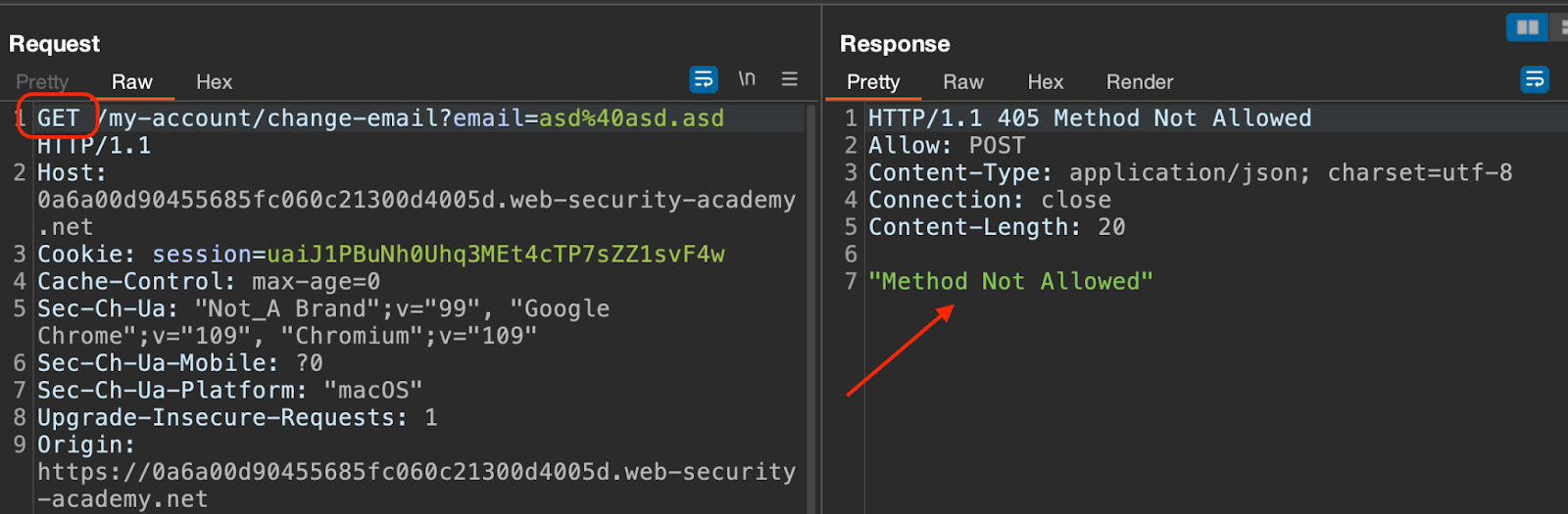Click the Sec-Ch-Ua-Platform header line
The image size is (1568, 514).
[229, 391]
